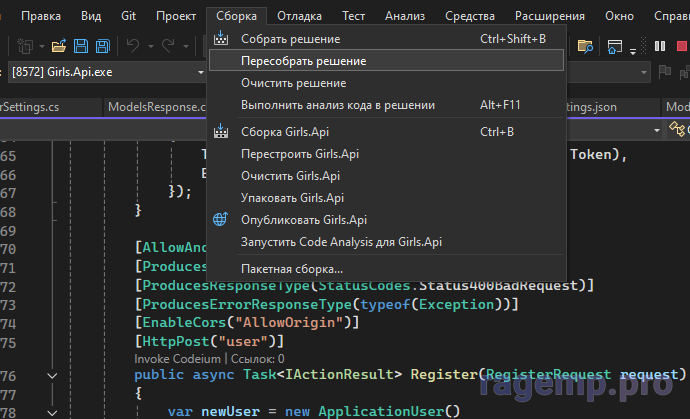Image resolution: width=690 pixels, height=419 pixels.
Task: Click the Redo arrow icon
Action: pos(167,45)
